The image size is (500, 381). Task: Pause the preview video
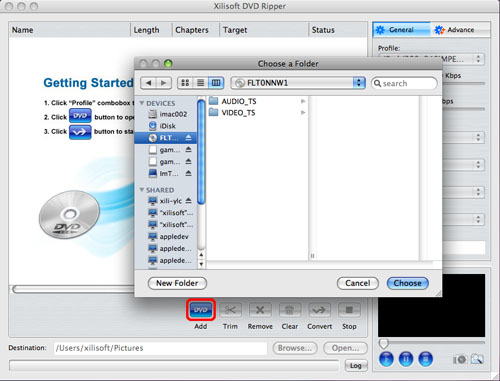pos(406,359)
